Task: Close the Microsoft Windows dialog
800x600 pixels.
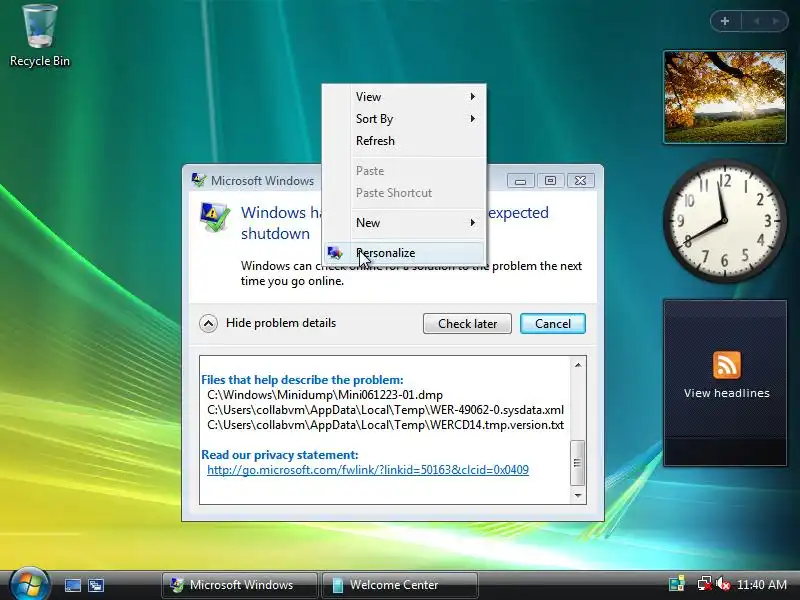Action: coord(580,181)
